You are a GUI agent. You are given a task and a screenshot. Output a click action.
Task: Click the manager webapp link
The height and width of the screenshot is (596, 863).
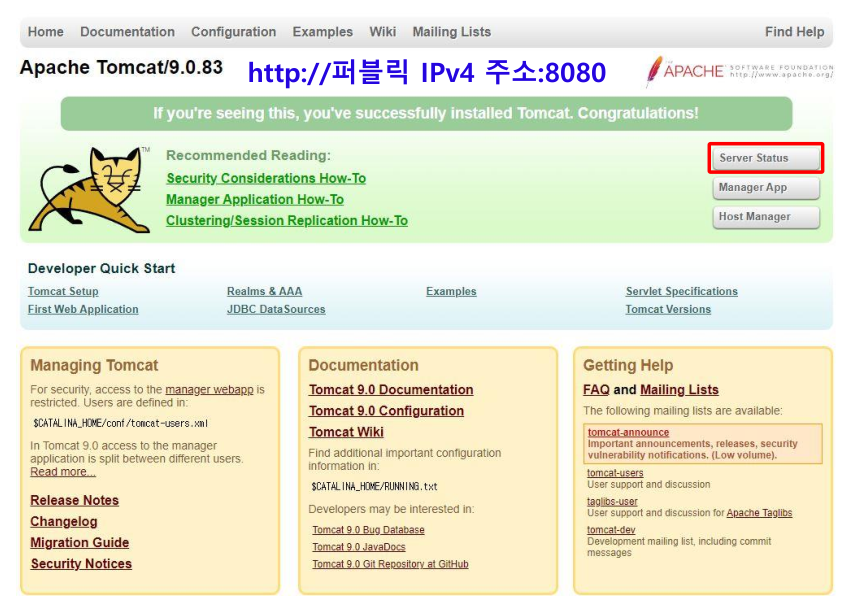(x=209, y=390)
